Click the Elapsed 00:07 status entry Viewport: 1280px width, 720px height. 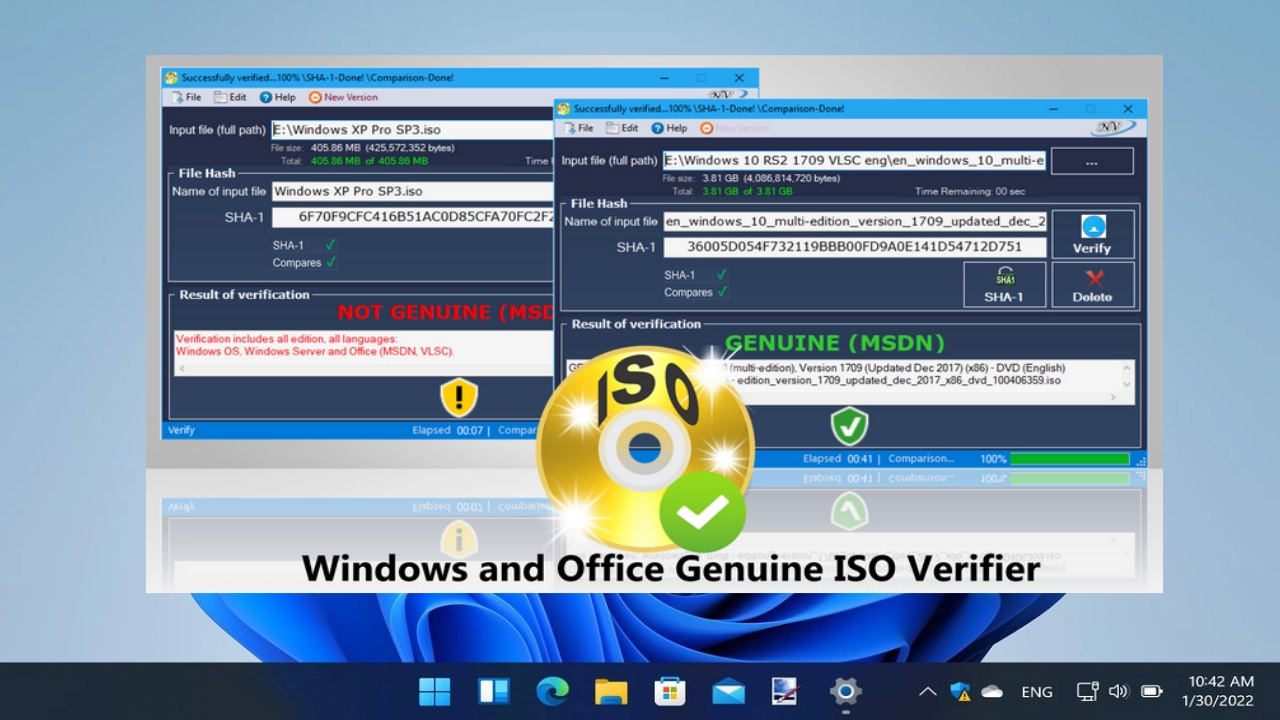[x=447, y=430]
